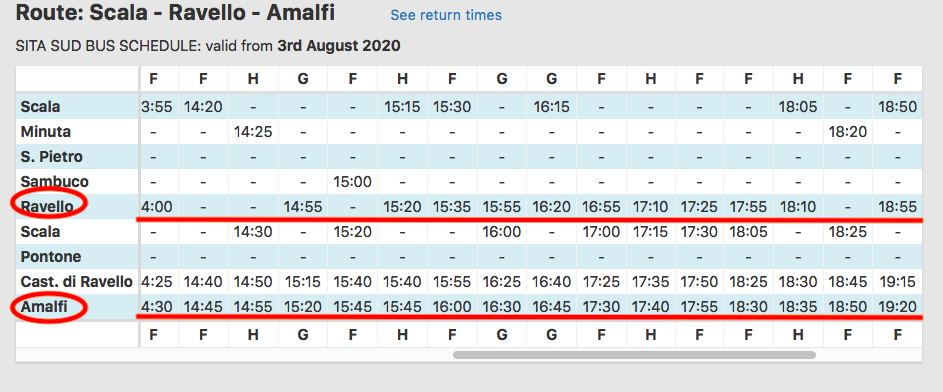Click the 18:05 Scala time in top row

[797, 107]
